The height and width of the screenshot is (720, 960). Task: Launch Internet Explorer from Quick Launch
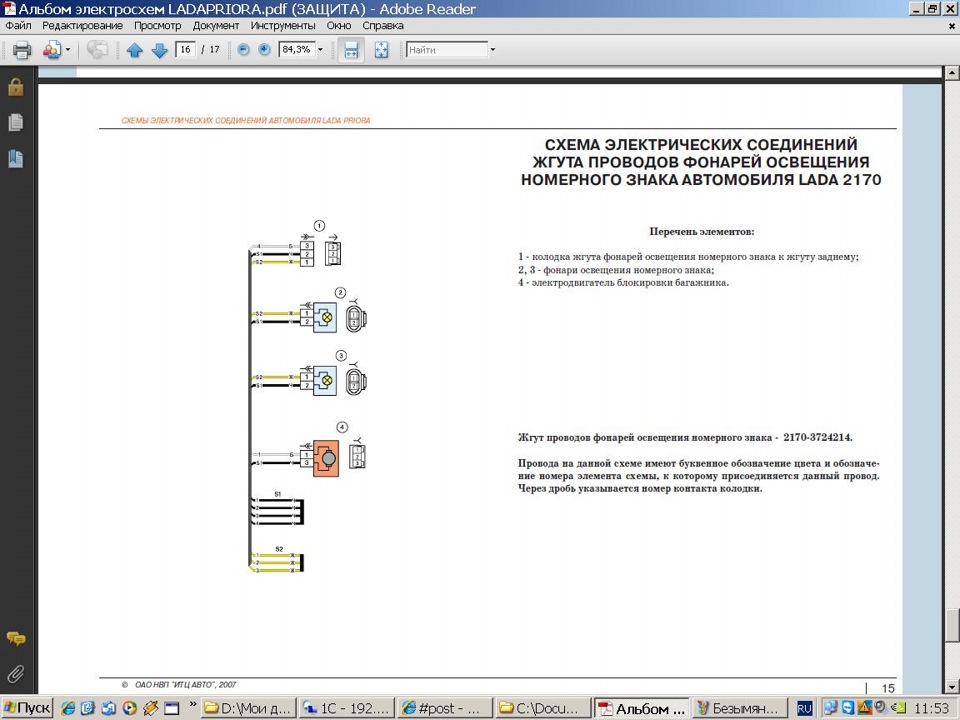pos(67,708)
